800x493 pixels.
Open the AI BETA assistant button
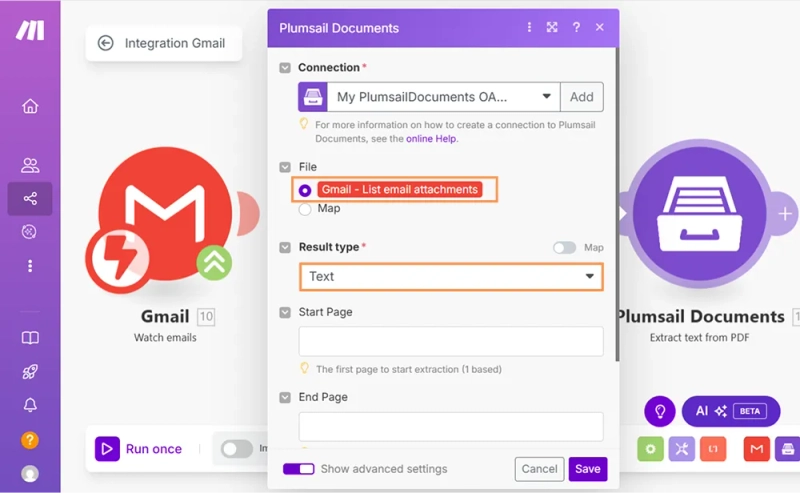pos(731,411)
